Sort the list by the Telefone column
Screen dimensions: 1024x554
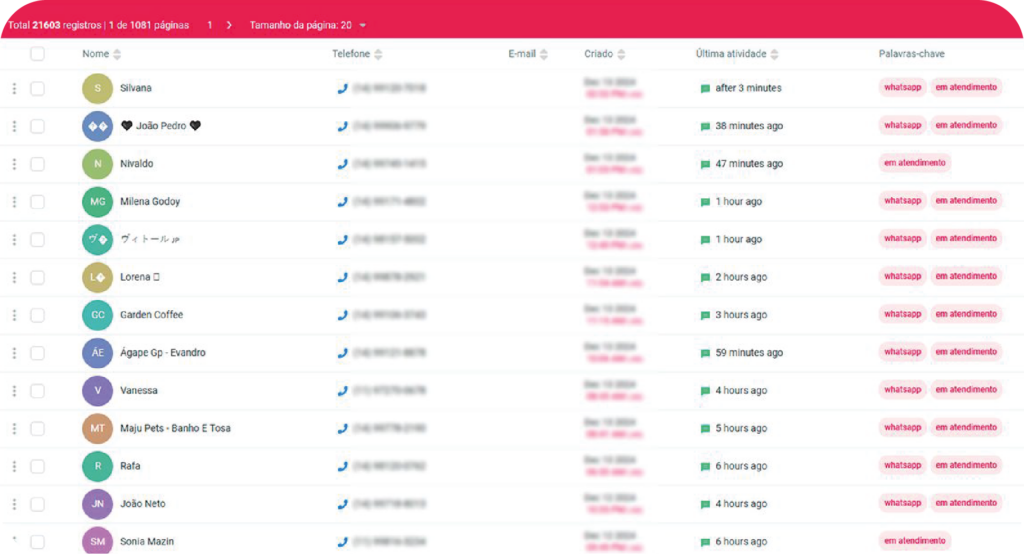357,54
